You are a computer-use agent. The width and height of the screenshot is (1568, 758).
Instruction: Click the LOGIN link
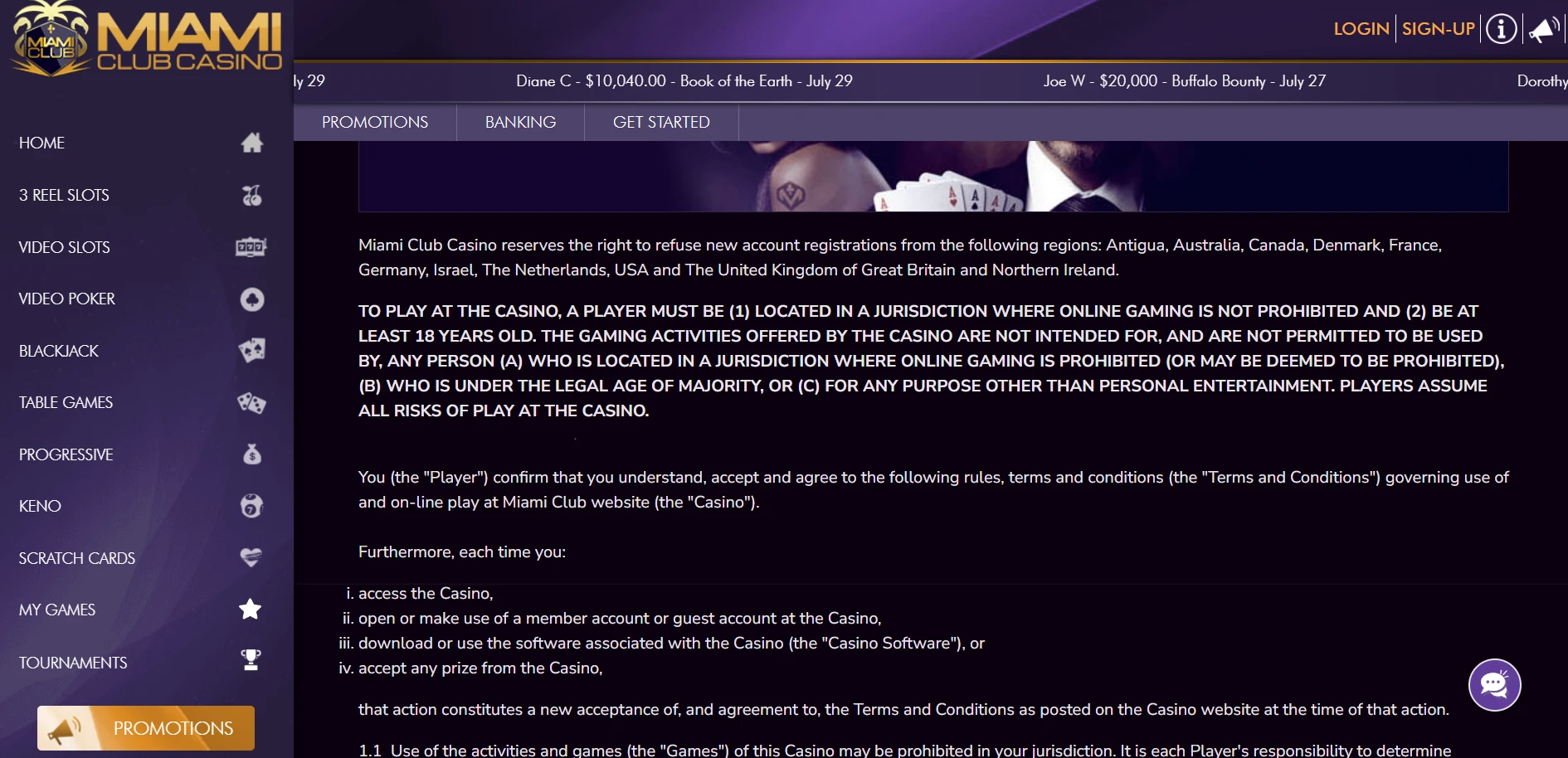click(x=1361, y=29)
